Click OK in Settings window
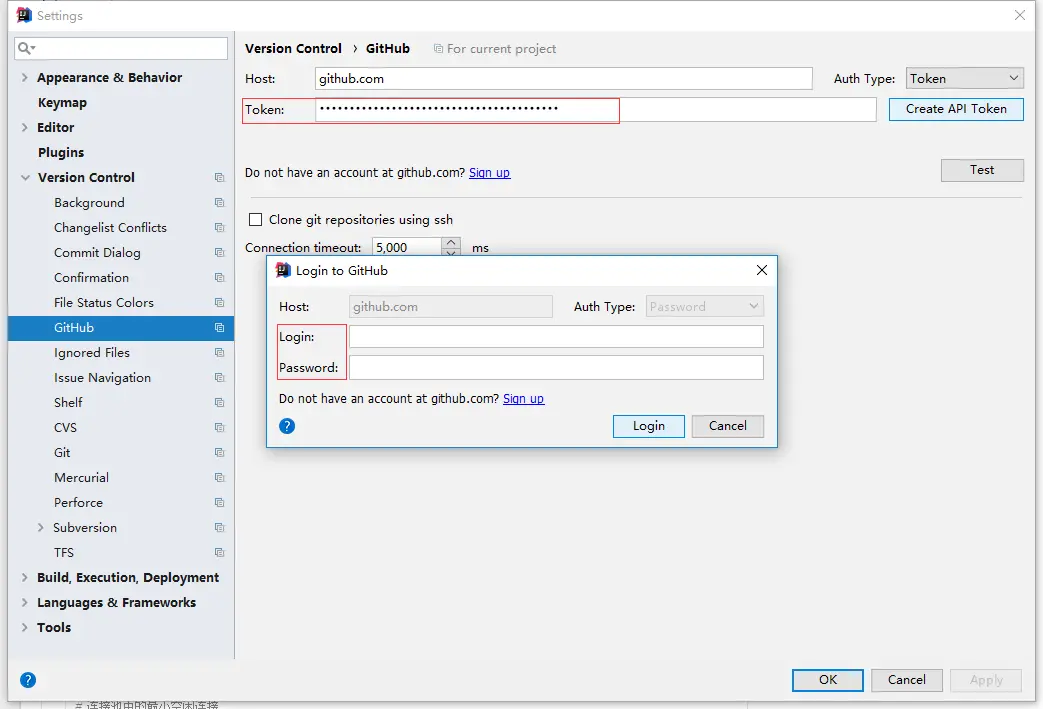This screenshot has height=709, width=1043. tap(827, 680)
